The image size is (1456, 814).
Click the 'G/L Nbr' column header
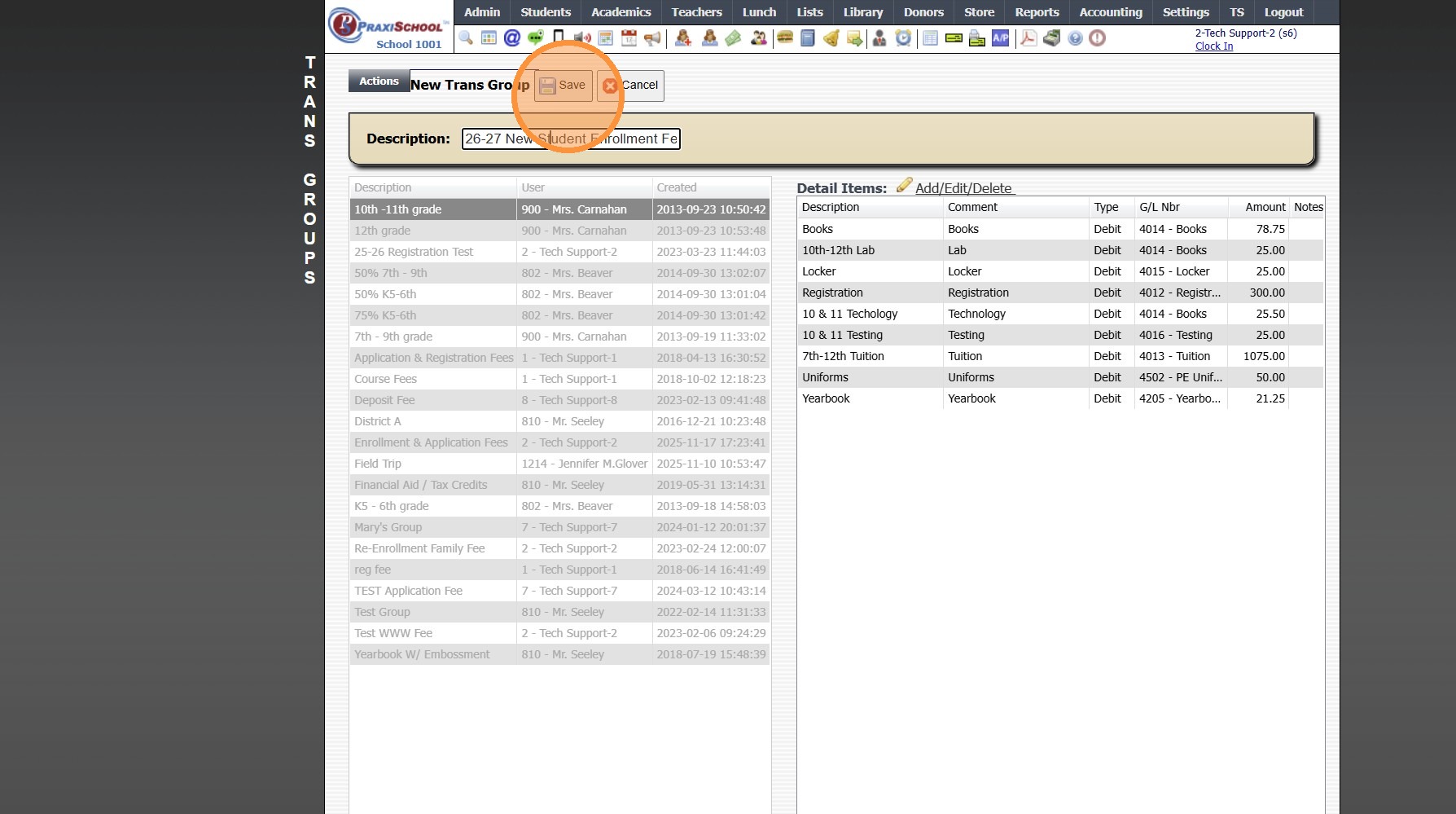point(1181,207)
